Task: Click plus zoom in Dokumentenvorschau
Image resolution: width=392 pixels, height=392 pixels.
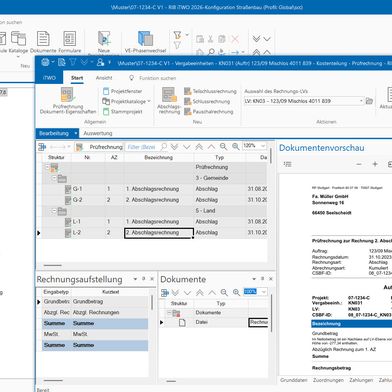Action: (x=375, y=164)
